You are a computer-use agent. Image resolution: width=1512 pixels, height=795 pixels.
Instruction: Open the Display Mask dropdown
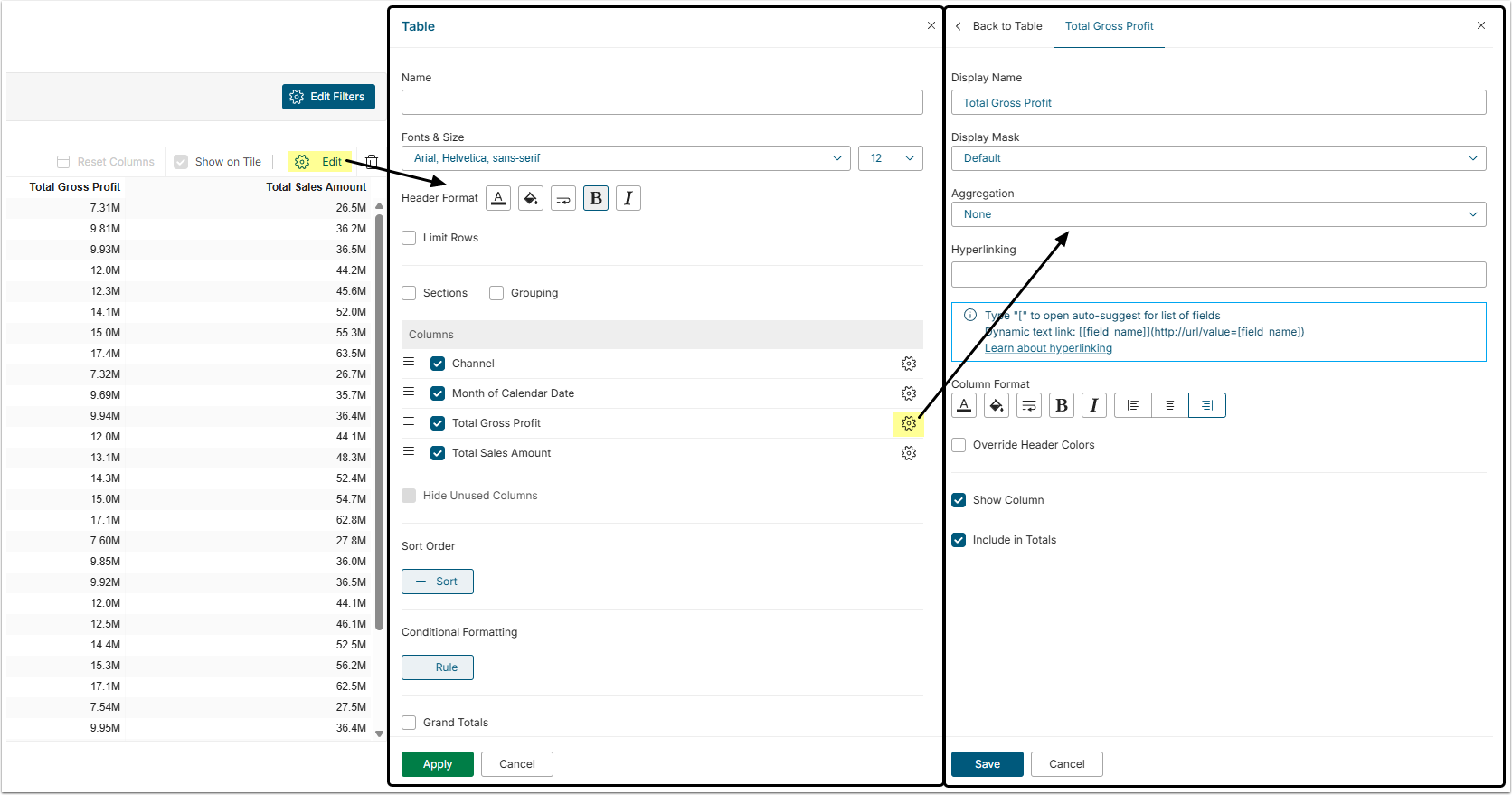point(1219,158)
